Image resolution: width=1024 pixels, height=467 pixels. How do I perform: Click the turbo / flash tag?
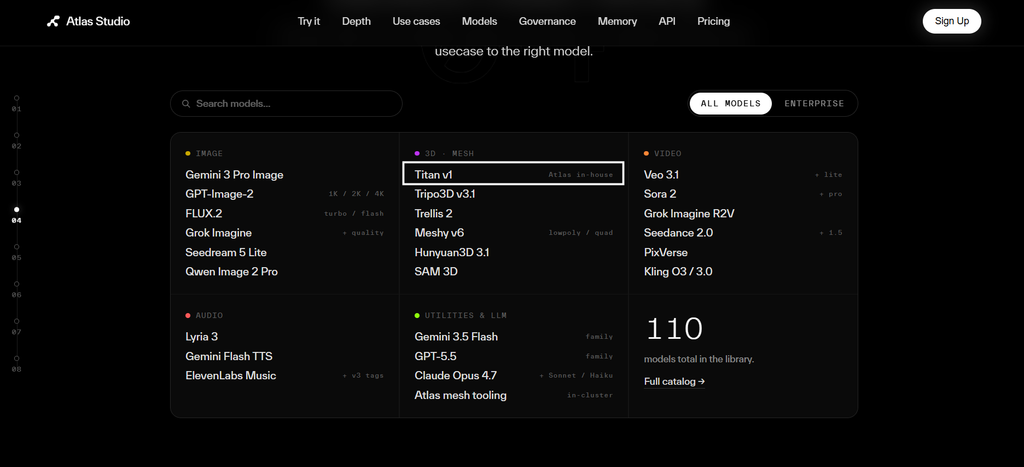(x=354, y=214)
